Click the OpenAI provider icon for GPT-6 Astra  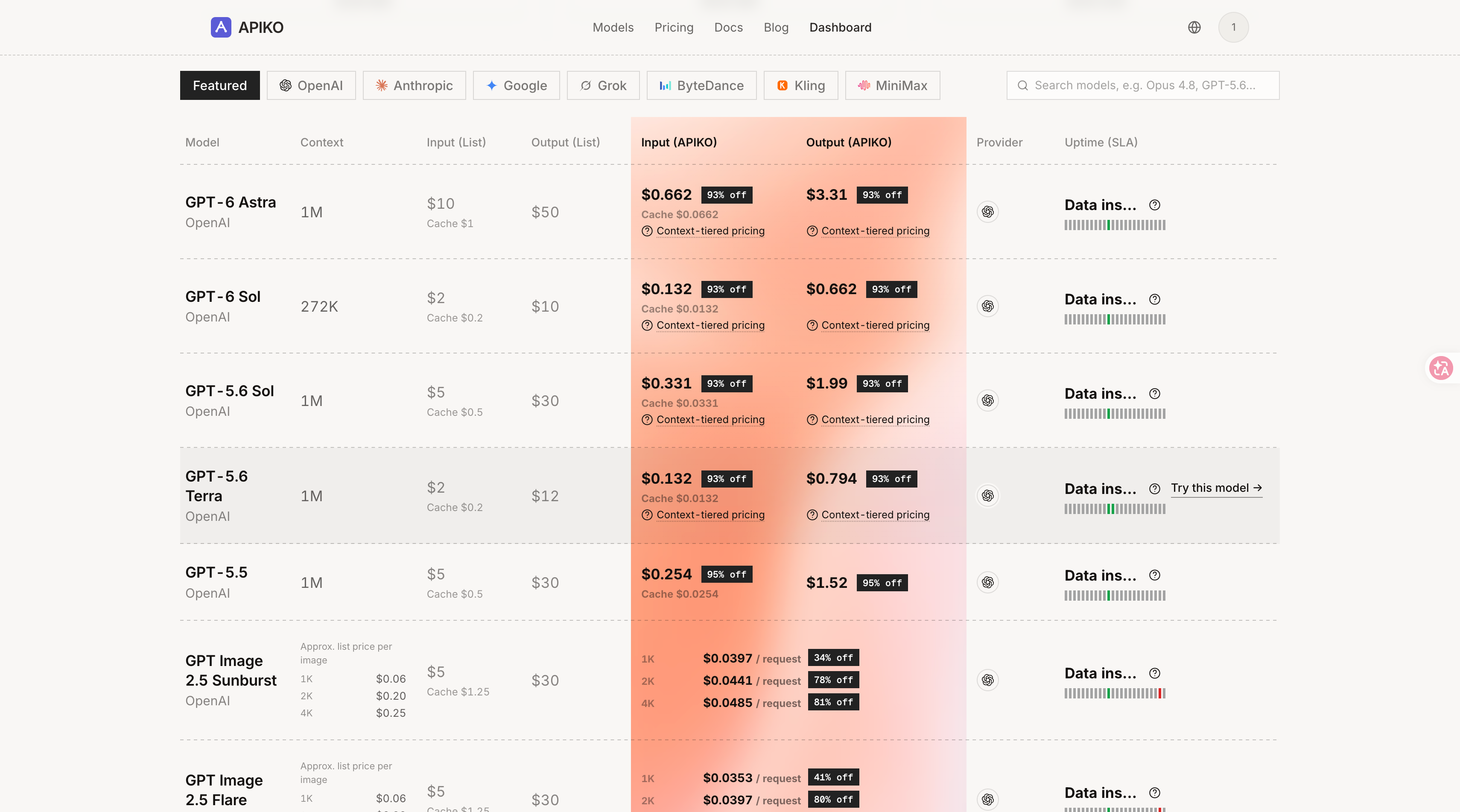tap(987, 212)
